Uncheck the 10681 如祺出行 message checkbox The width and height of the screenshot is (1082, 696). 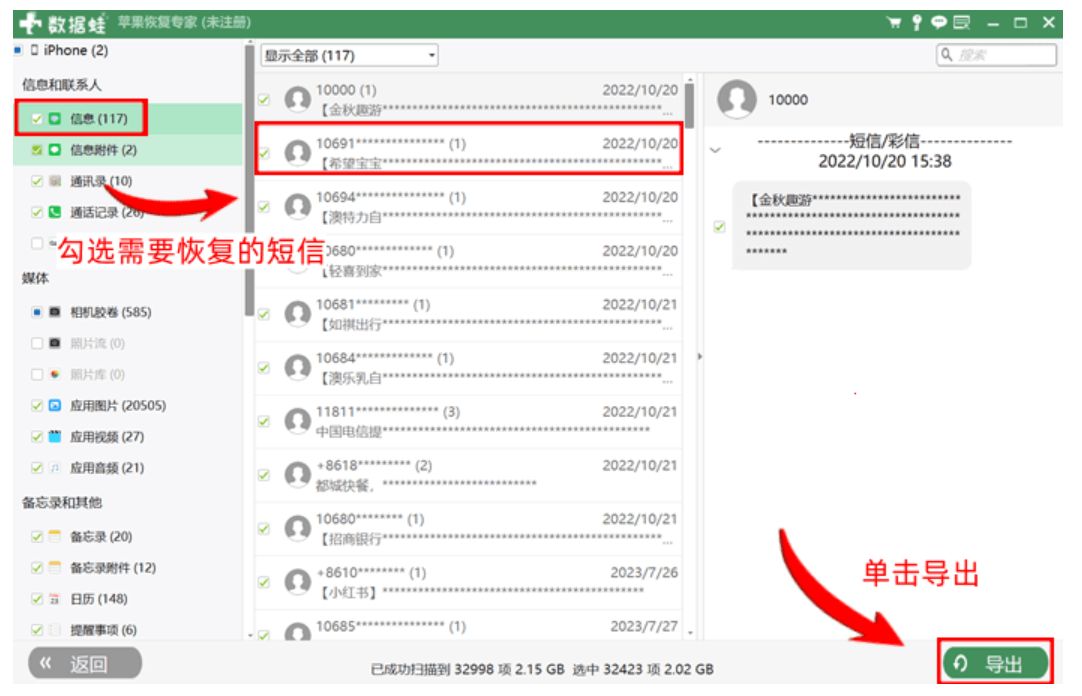[x=264, y=315]
